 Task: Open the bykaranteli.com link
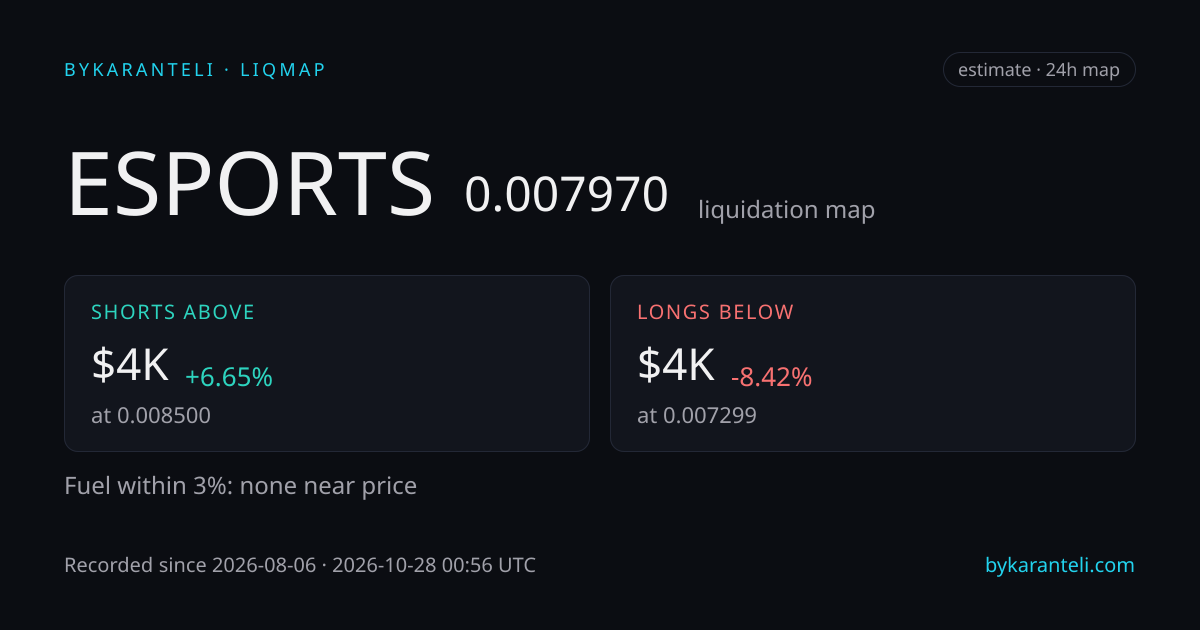pos(1060,565)
